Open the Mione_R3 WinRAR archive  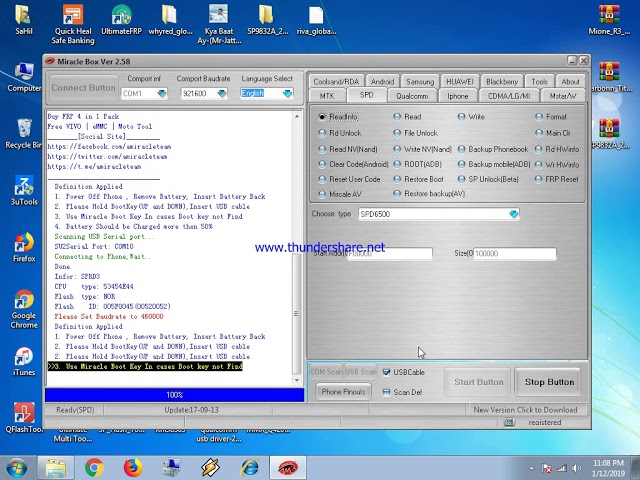[609, 19]
